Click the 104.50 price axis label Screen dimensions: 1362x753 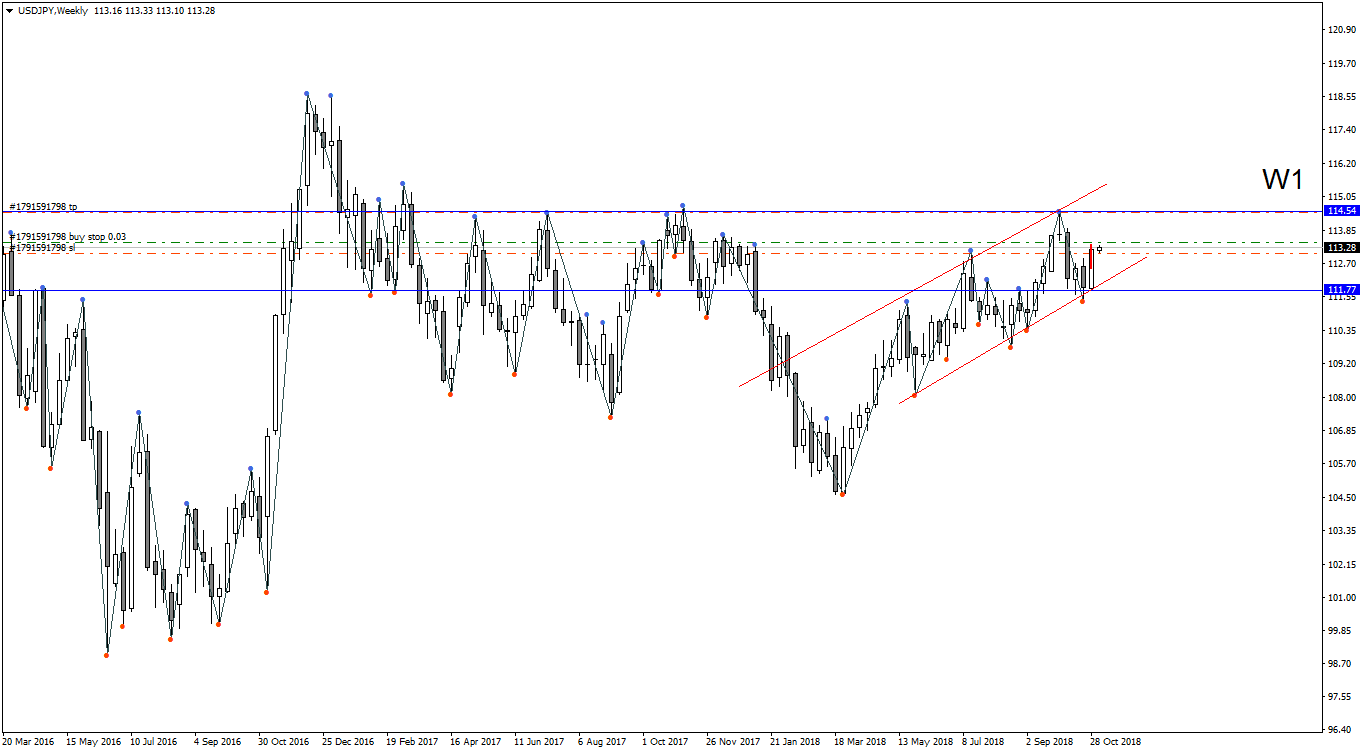tap(1340, 497)
